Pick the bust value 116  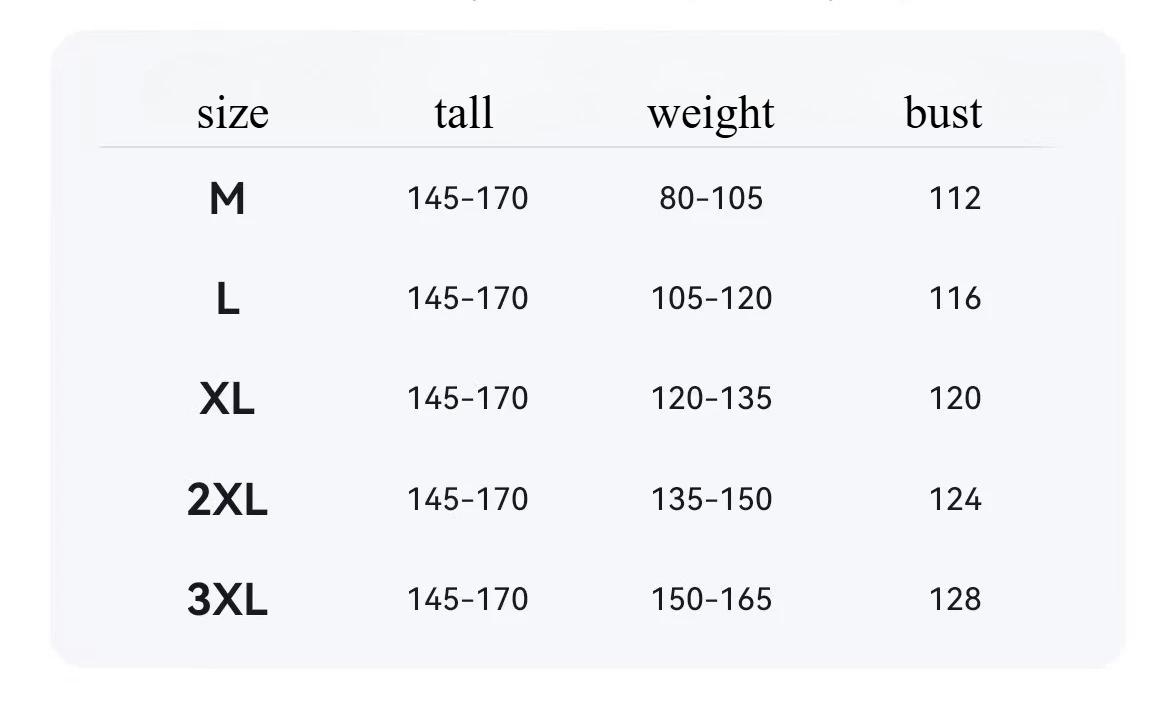click(x=955, y=298)
